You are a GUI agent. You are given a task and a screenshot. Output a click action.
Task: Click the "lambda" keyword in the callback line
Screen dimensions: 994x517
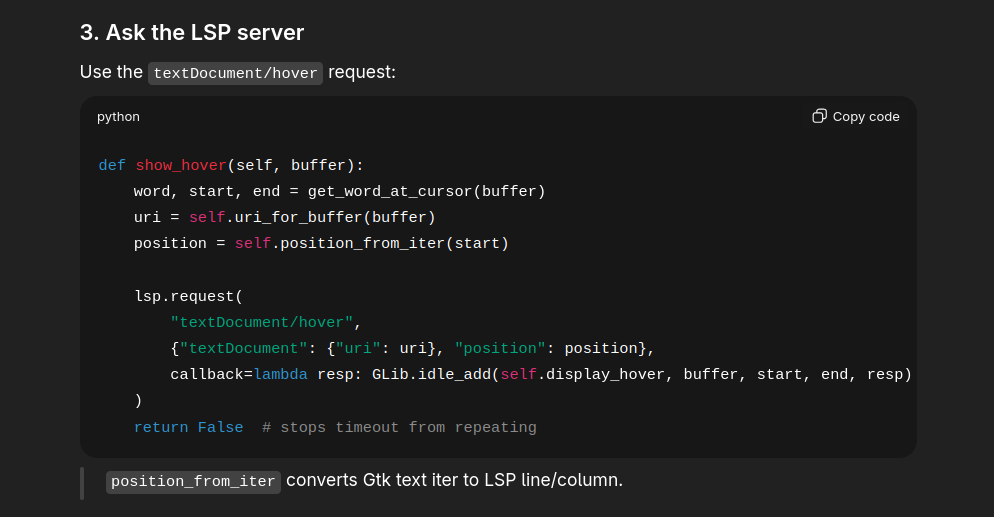281,375
